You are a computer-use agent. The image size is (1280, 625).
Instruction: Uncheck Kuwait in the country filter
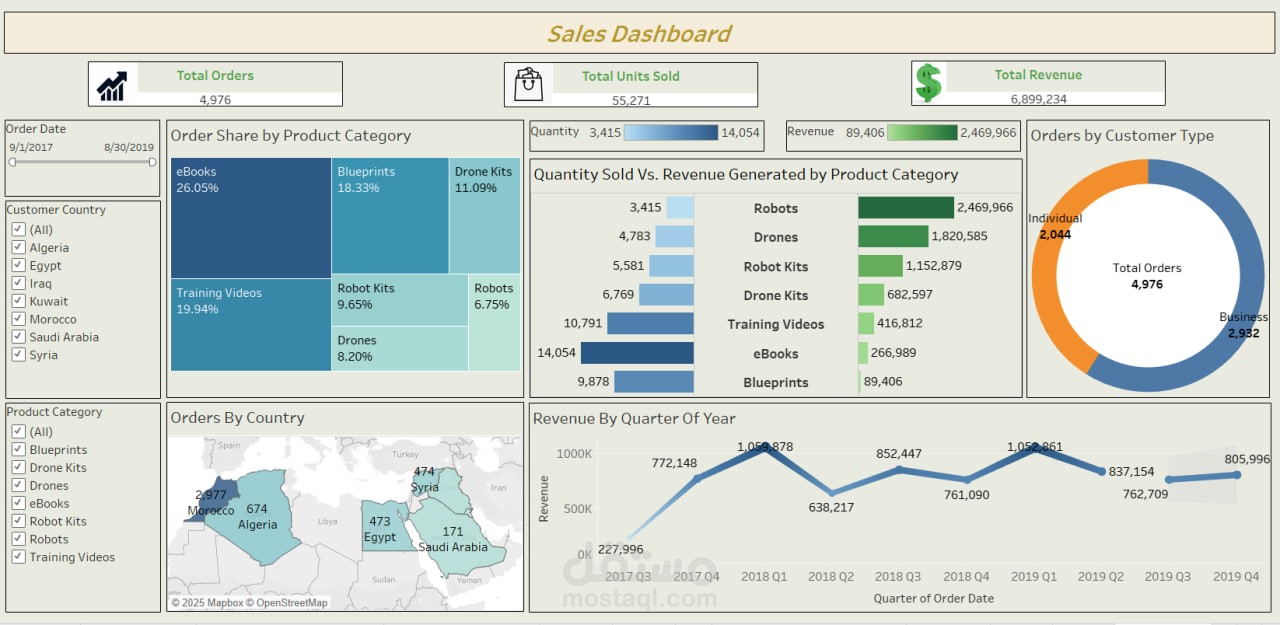tap(18, 301)
